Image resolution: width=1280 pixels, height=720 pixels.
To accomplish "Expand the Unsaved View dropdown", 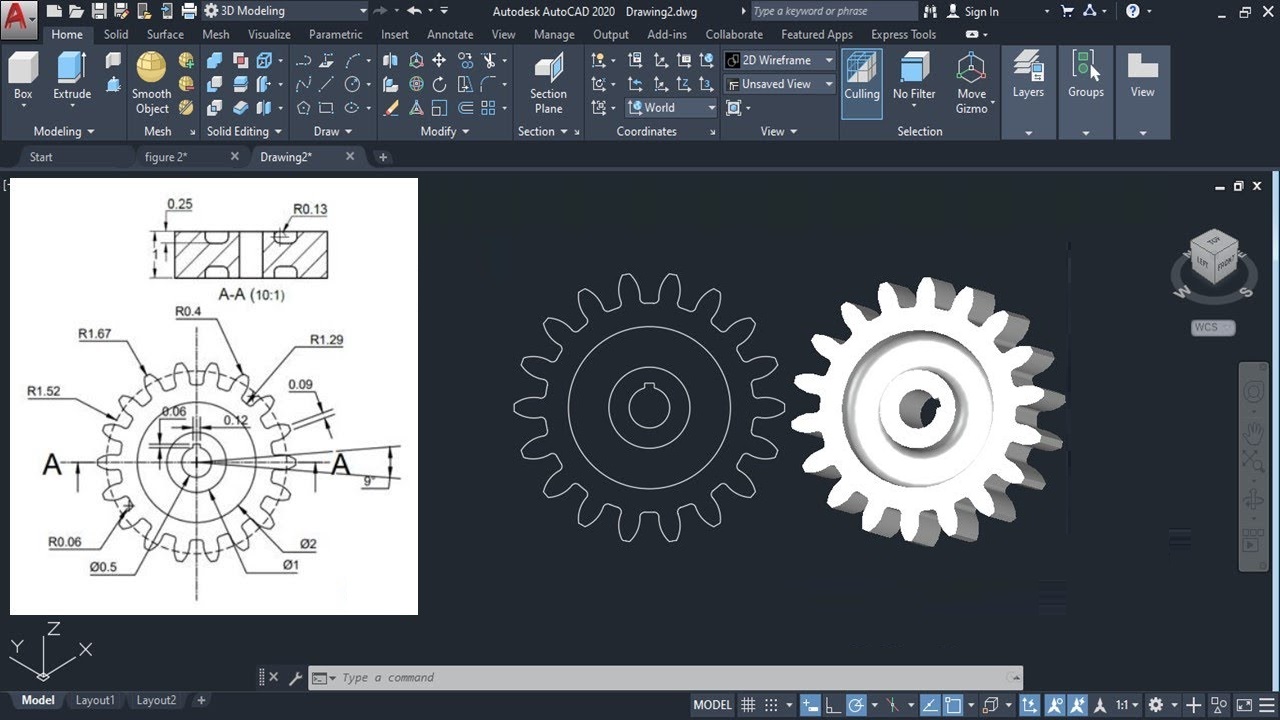I will pyautogui.click(x=780, y=84).
